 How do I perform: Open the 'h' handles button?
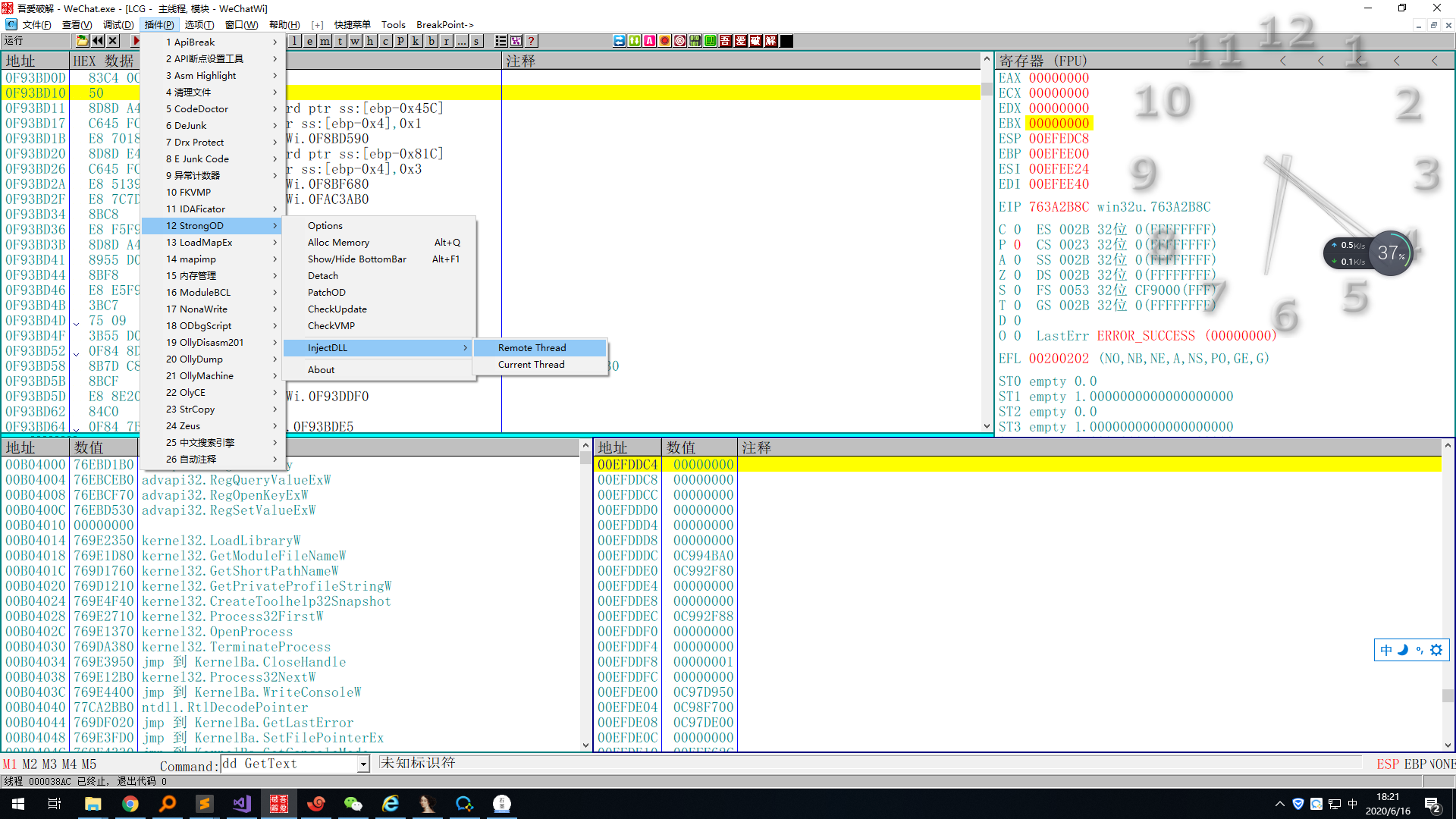pos(371,41)
